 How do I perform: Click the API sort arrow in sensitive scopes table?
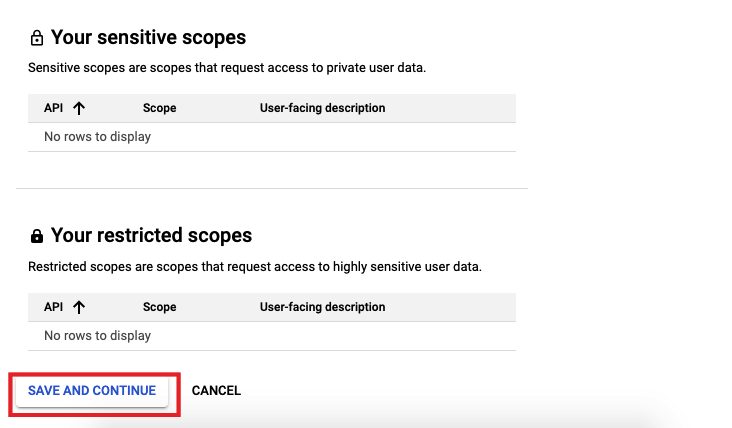pos(79,108)
